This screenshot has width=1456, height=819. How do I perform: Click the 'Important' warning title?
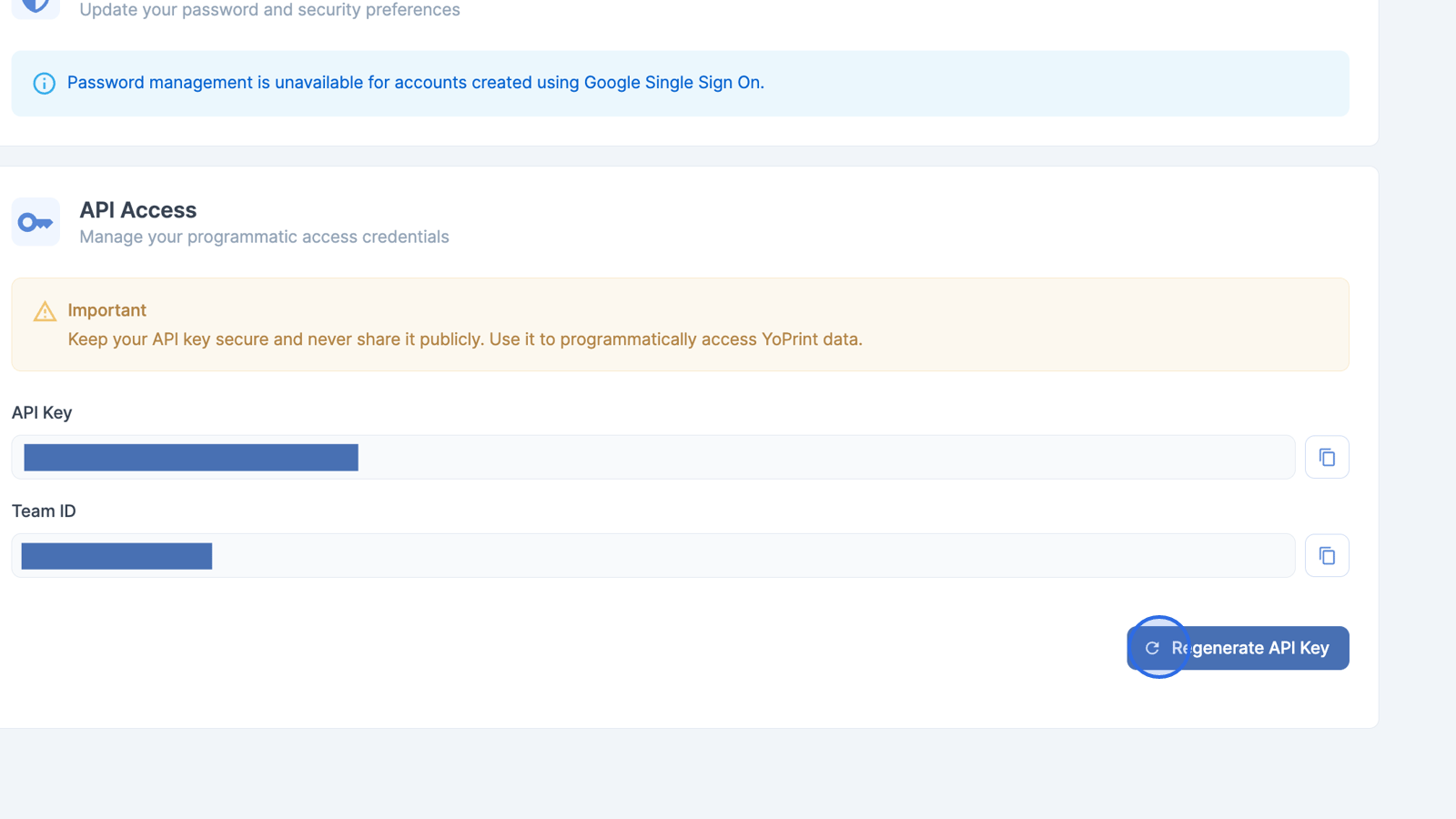pyautogui.click(x=106, y=310)
